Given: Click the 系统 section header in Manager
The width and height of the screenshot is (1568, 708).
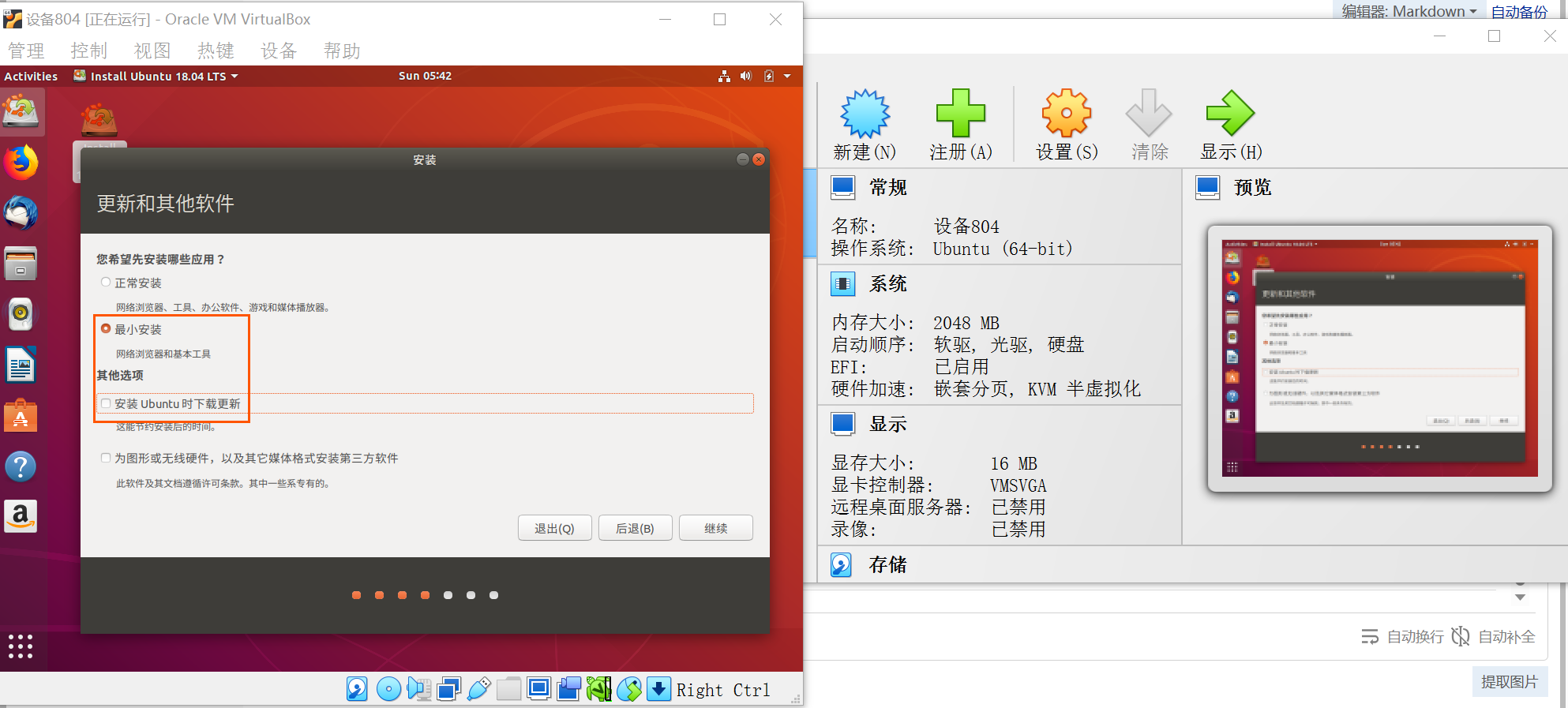Looking at the screenshot, I should click(x=887, y=283).
